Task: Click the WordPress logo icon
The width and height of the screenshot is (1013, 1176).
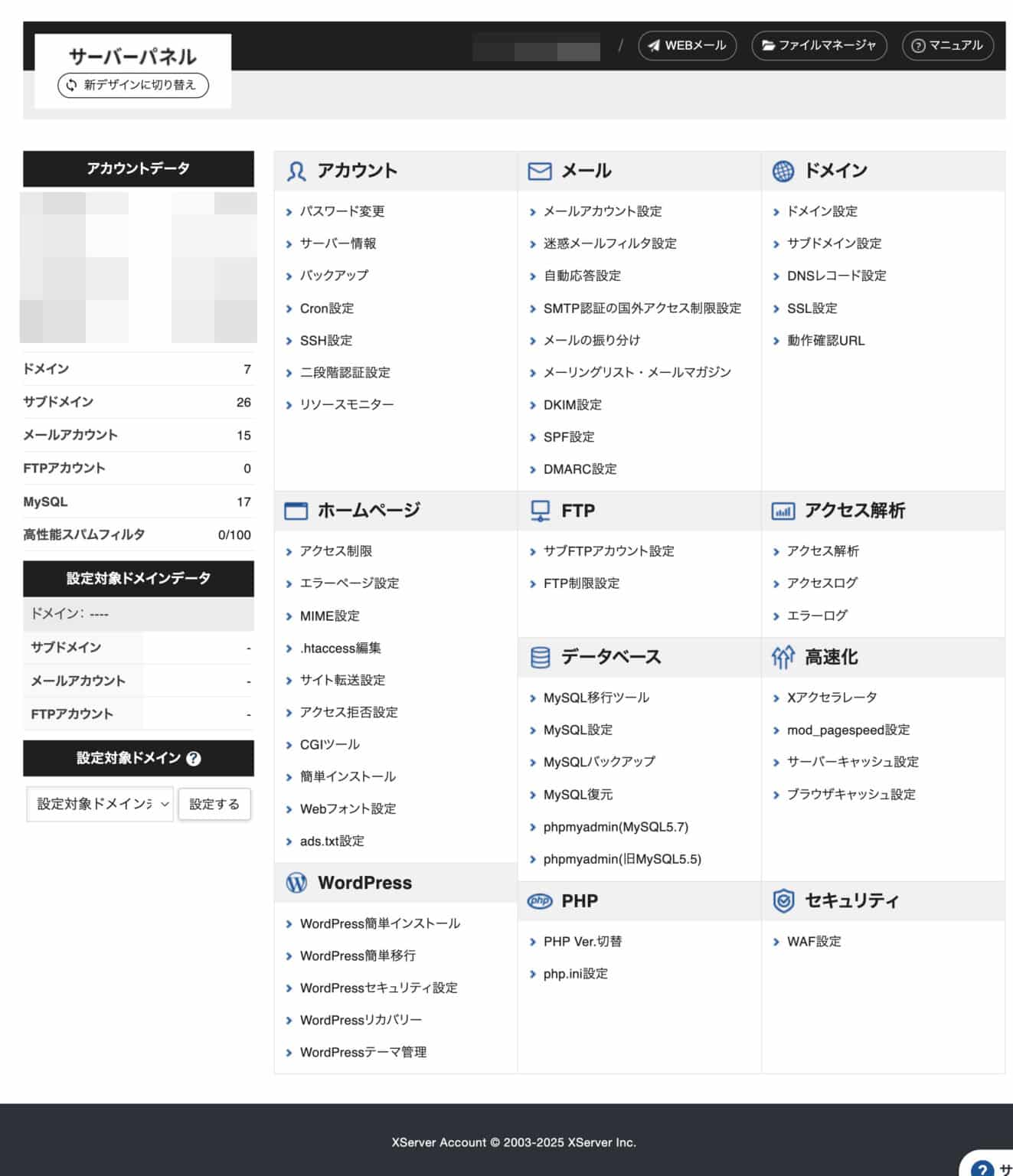Action: pos(296,882)
